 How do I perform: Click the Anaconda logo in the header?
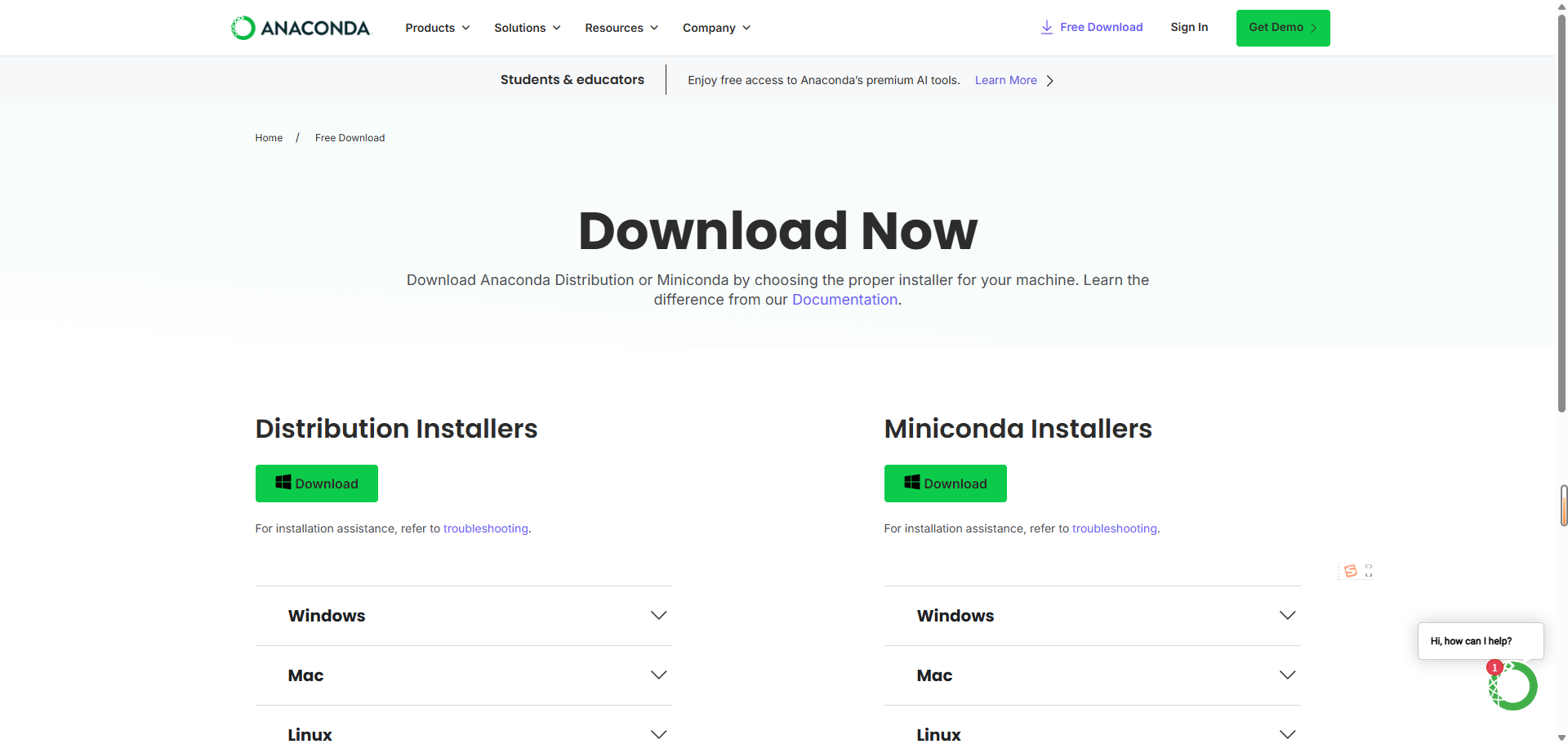(301, 28)
